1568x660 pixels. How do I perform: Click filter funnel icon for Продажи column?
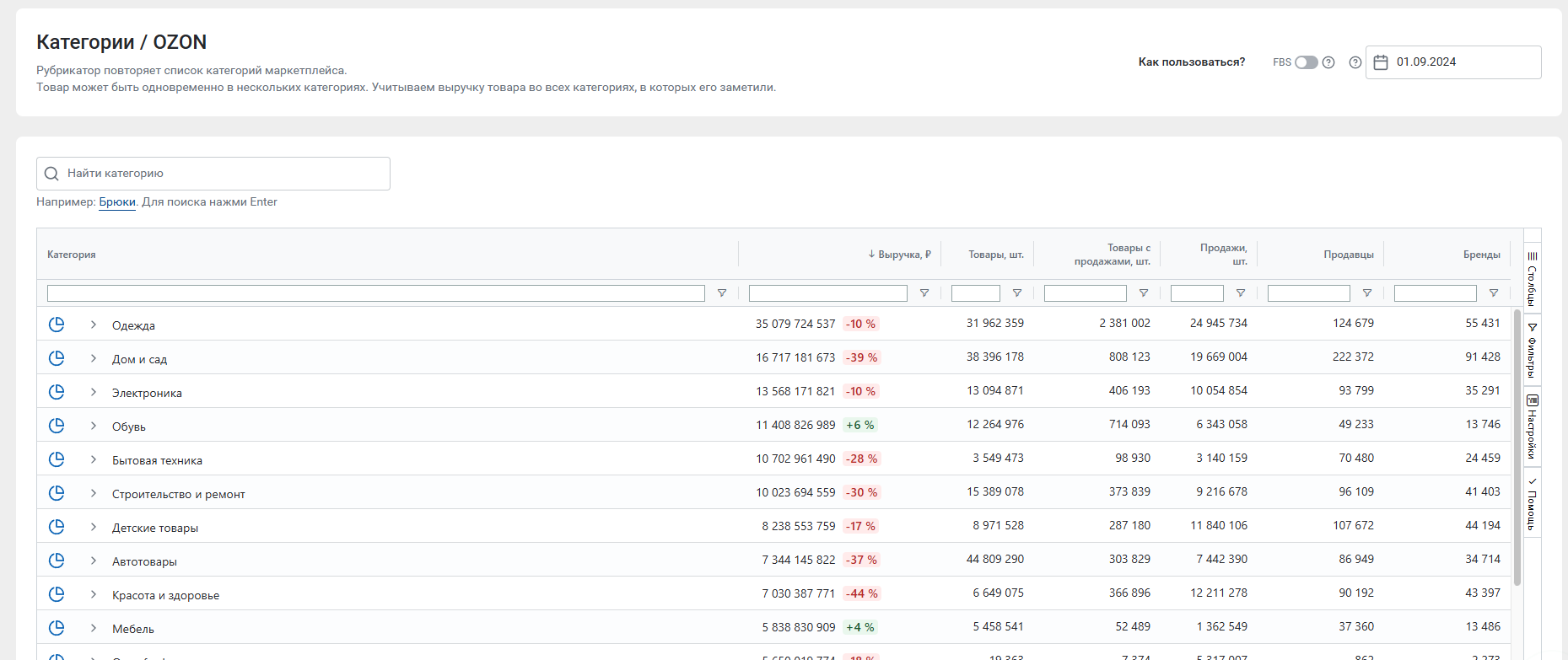(1241, 293)
